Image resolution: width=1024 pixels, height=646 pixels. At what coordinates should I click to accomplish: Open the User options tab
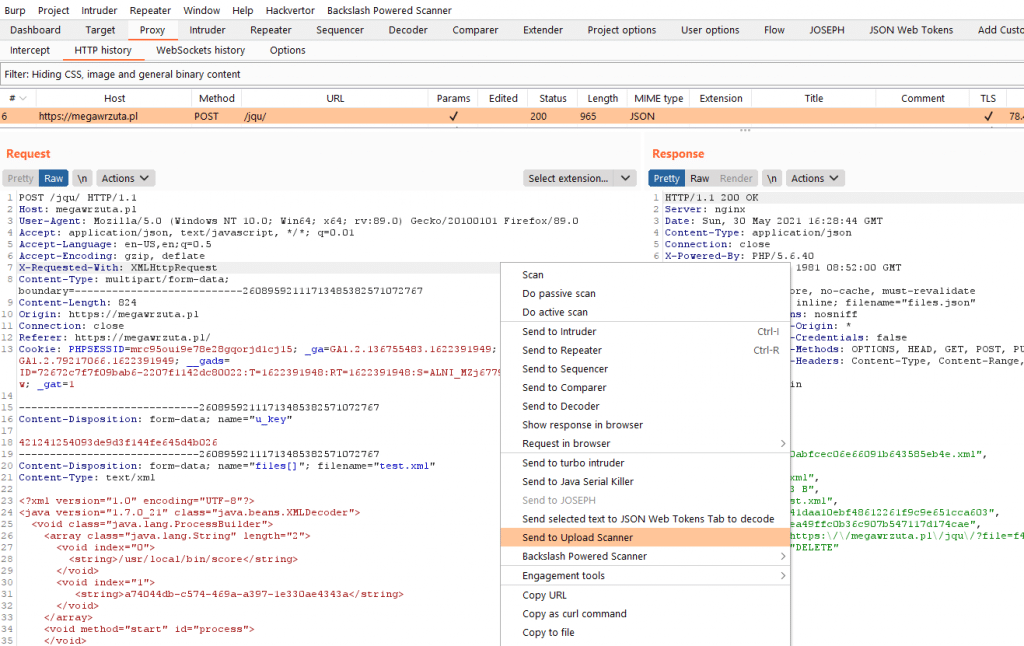click(x=710, y=30)
